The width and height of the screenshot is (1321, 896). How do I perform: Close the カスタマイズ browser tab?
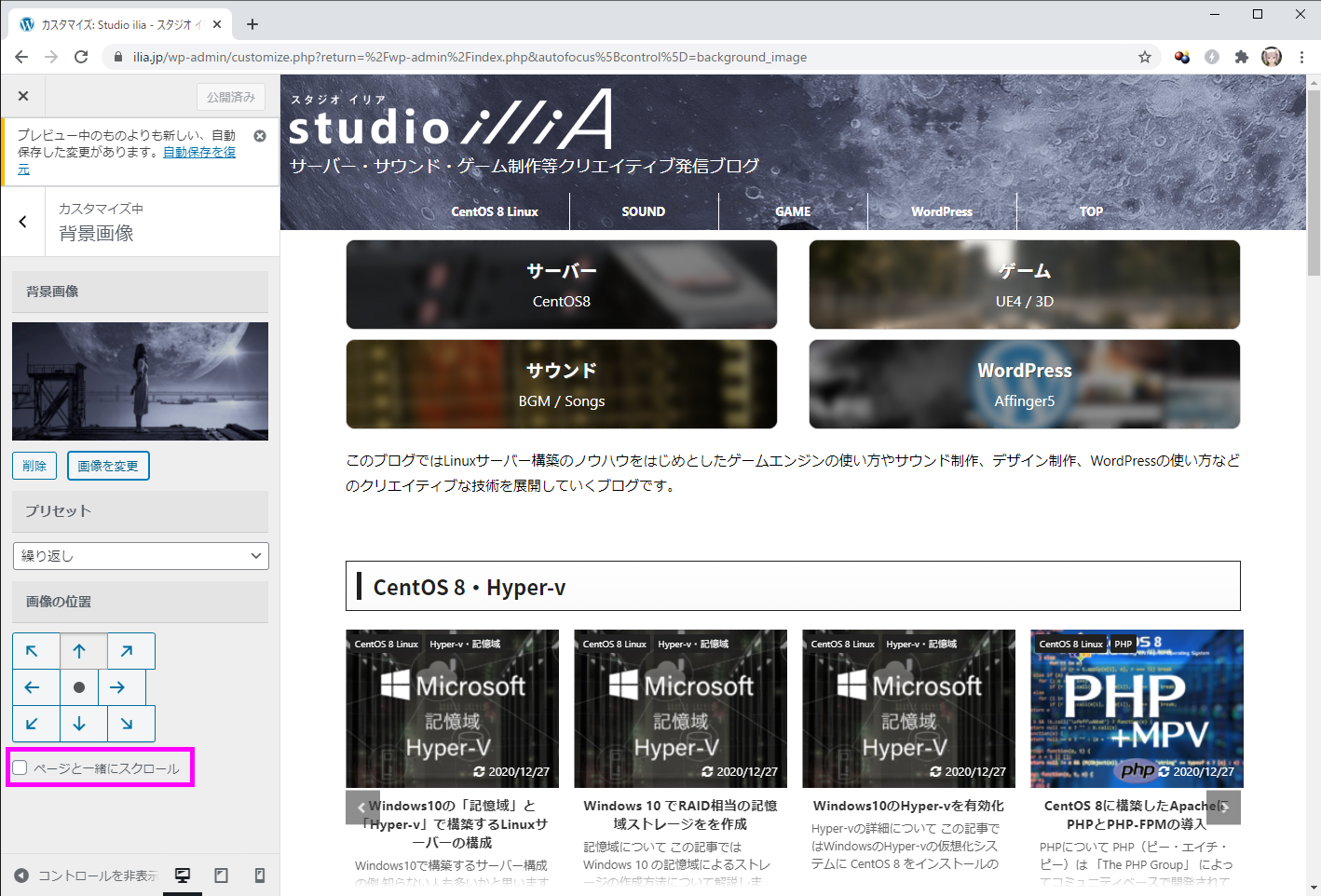tap(217, 24)
